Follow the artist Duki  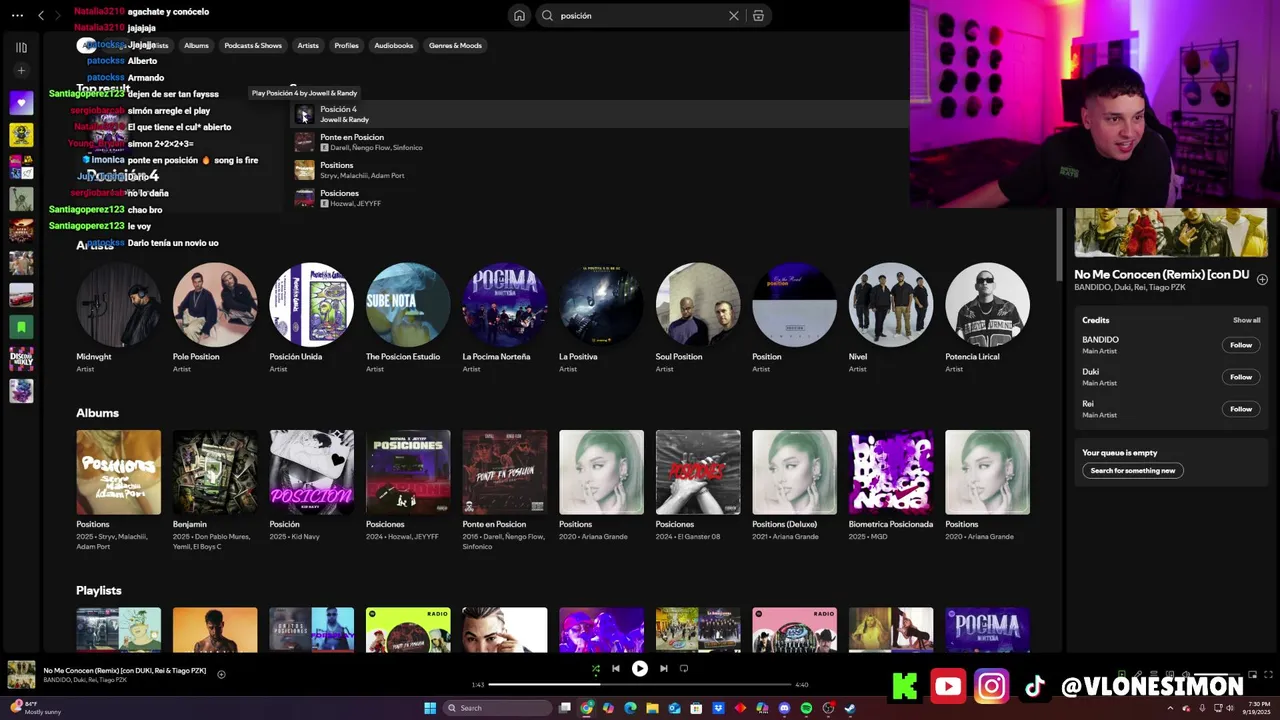click(1241, 377)
